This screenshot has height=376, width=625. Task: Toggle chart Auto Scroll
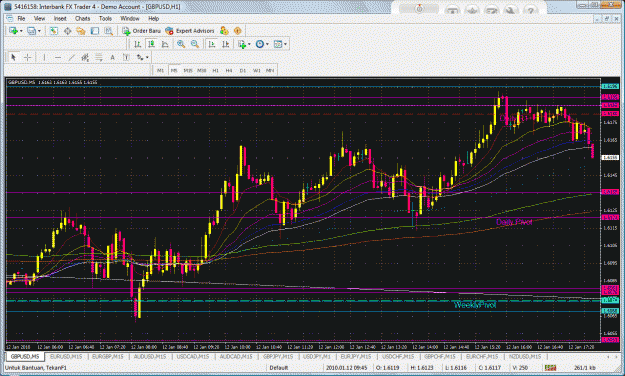[x=212, y=44]
